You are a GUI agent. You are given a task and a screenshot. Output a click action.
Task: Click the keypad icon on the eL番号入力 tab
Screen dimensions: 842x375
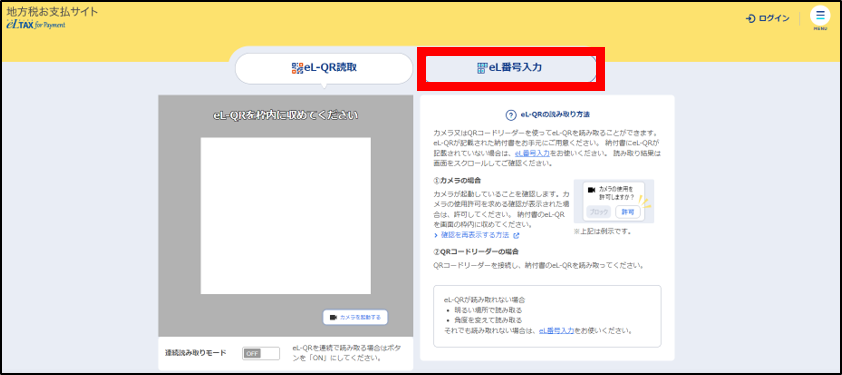point(482,68)
